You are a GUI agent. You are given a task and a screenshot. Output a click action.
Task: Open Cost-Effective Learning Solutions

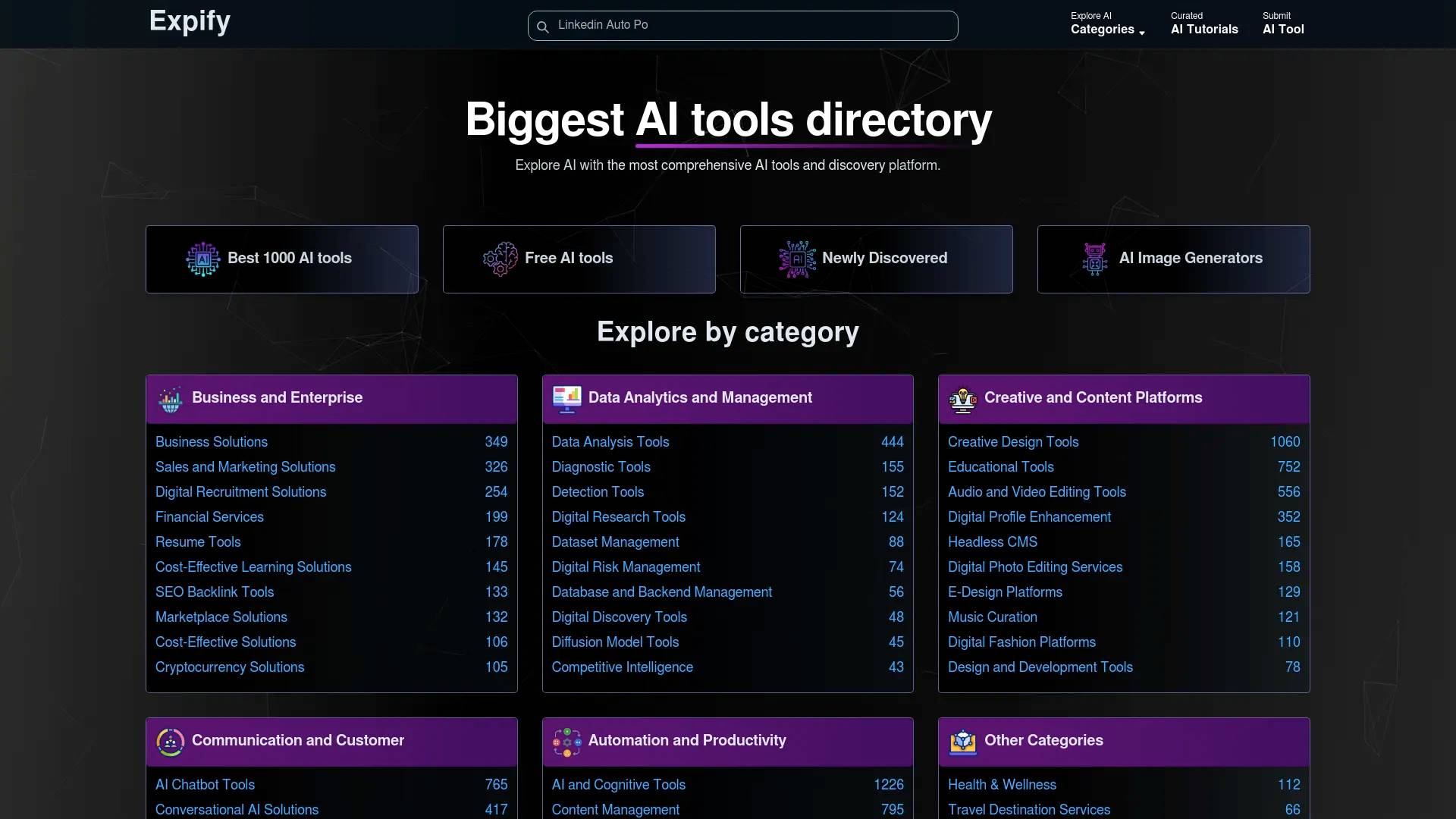(253, 566)
